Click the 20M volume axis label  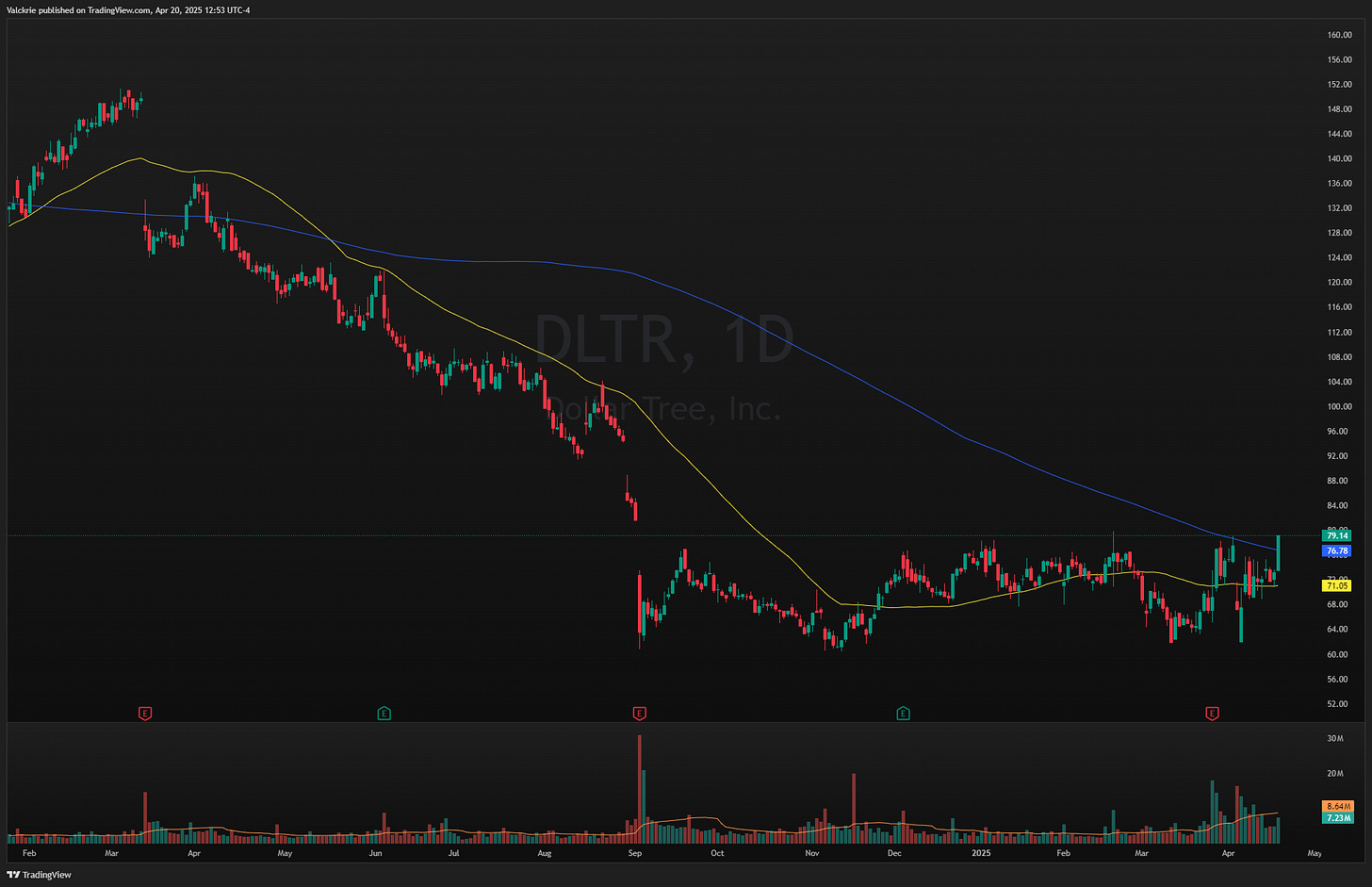[x=1334, y=773]
